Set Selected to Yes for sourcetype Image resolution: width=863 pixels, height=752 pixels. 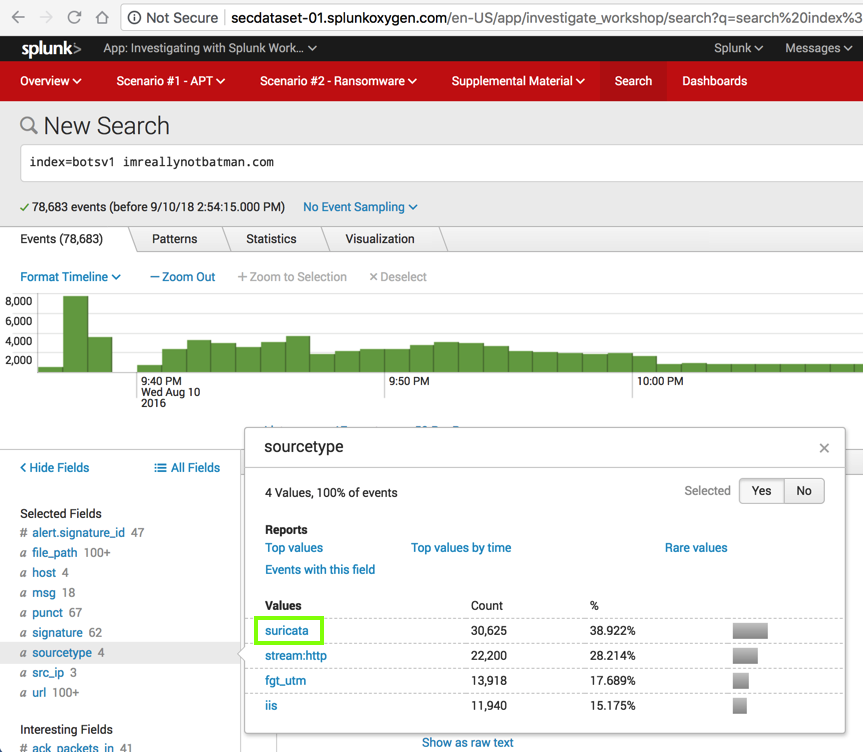[761, 491]
